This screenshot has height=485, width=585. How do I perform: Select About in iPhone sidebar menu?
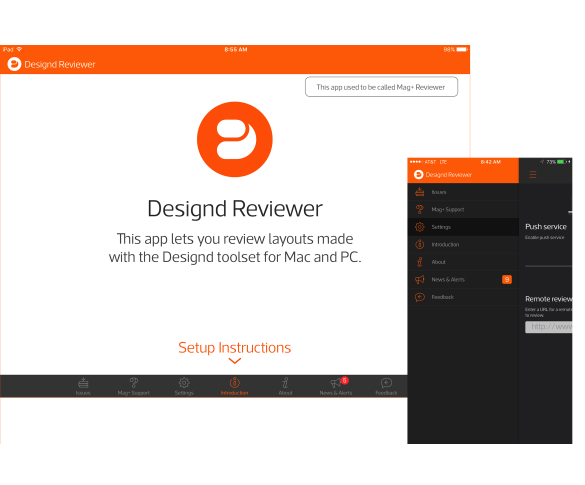(x=438, y=262)
